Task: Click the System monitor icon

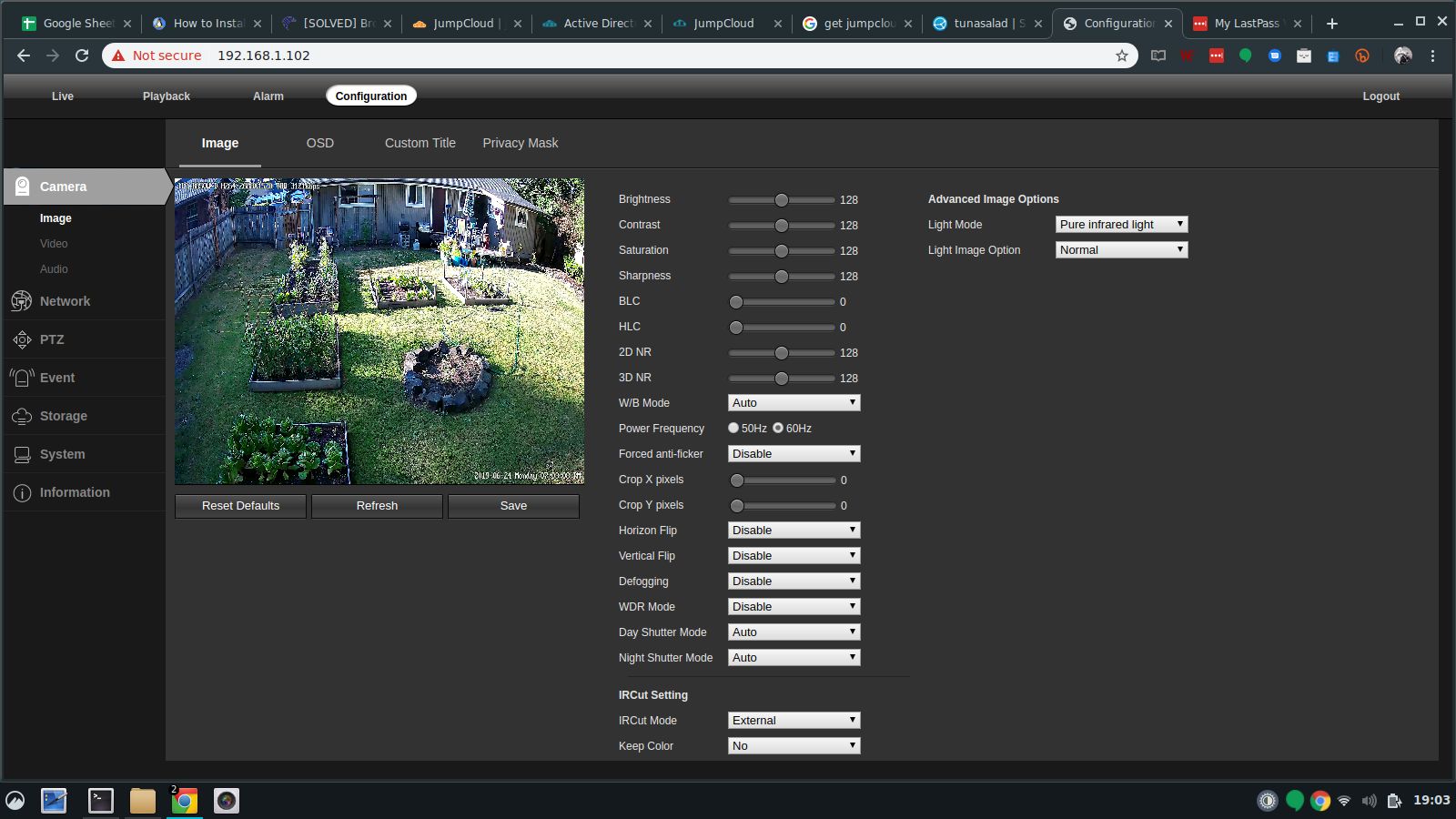Action: [x=22, y=454]
